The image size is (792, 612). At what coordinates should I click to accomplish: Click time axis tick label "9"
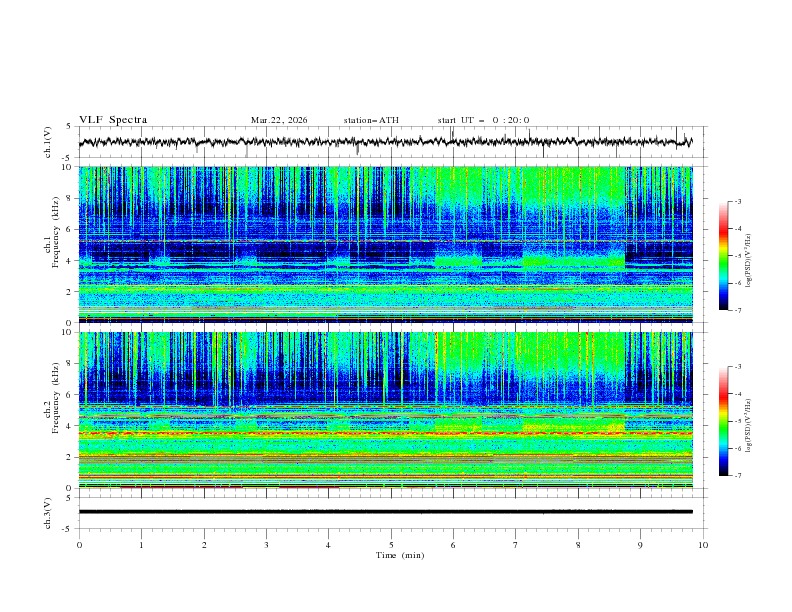(640, 545)
